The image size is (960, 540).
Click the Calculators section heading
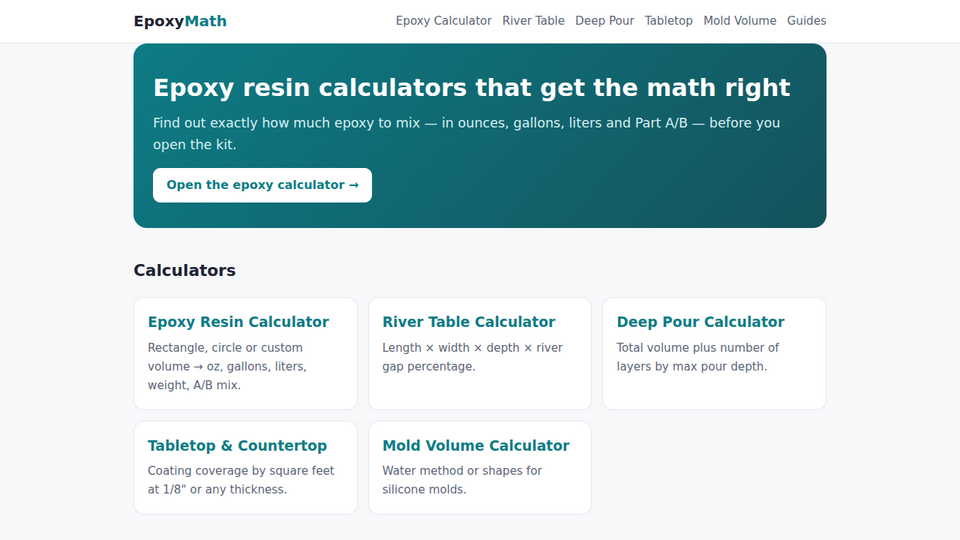[184, 270]
